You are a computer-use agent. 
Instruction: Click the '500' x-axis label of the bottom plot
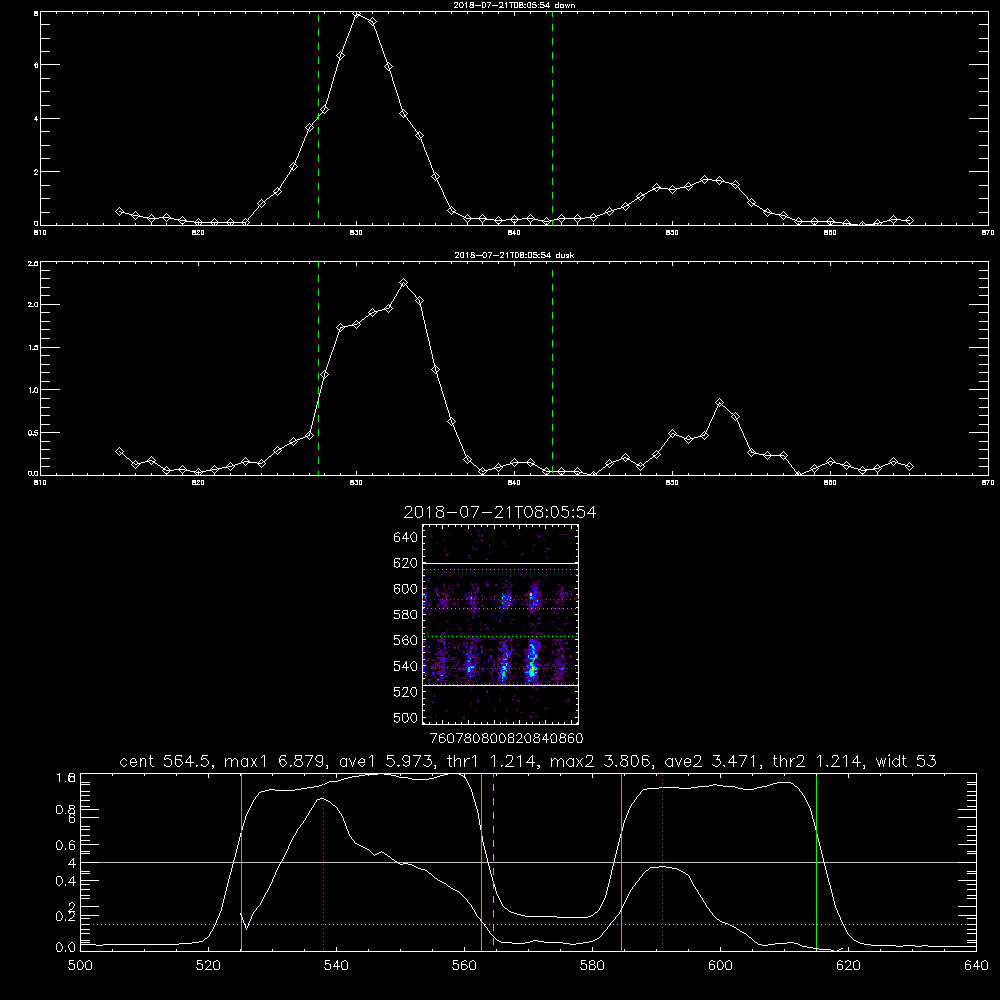(80, 966)
